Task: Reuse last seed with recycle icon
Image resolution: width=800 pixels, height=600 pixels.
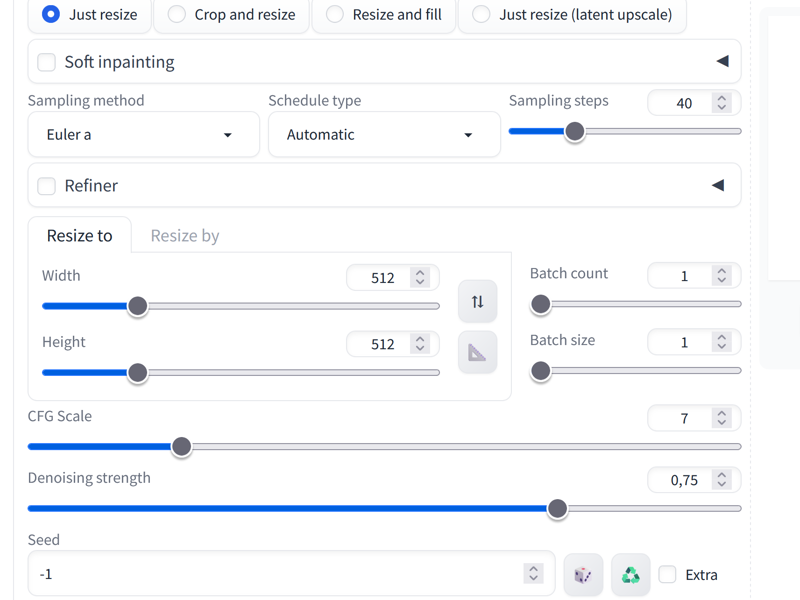Action: coord(631,575)
